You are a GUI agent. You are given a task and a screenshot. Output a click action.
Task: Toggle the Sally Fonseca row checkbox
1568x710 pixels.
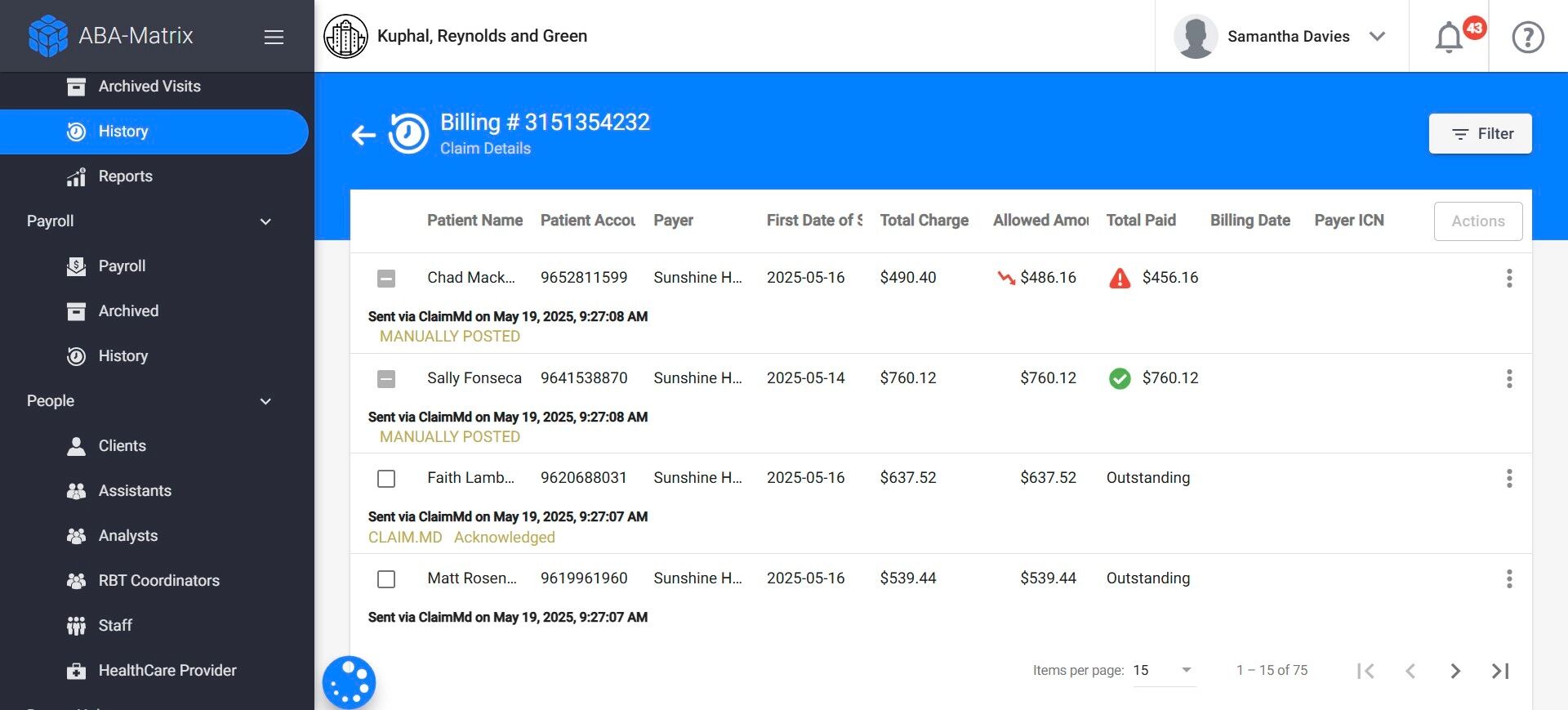(386, 379)
